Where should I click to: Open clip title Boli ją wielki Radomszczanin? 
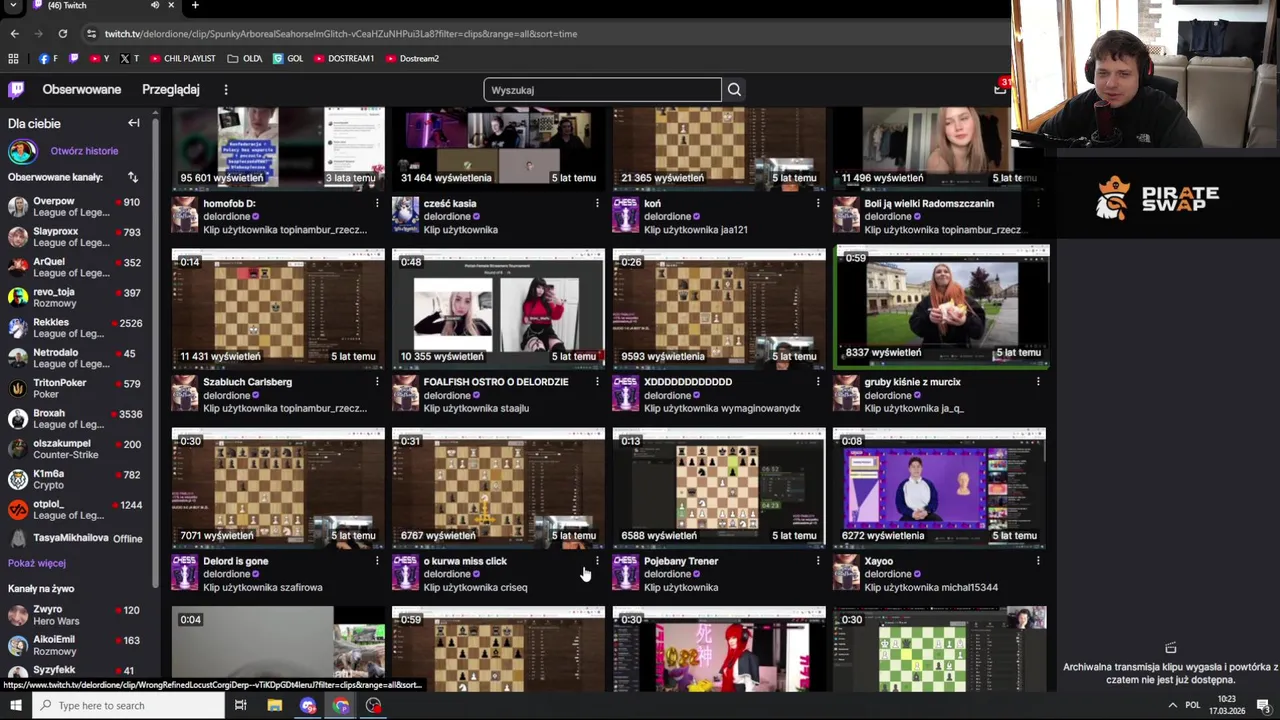(929, 203)
